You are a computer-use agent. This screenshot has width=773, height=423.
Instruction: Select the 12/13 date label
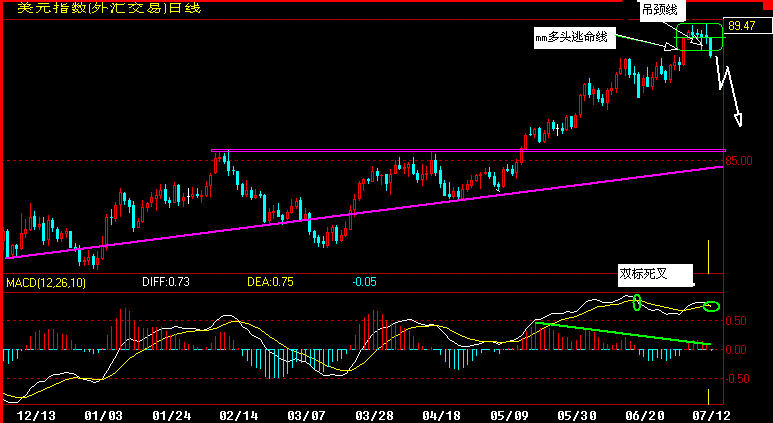click(x=36, y=415)
